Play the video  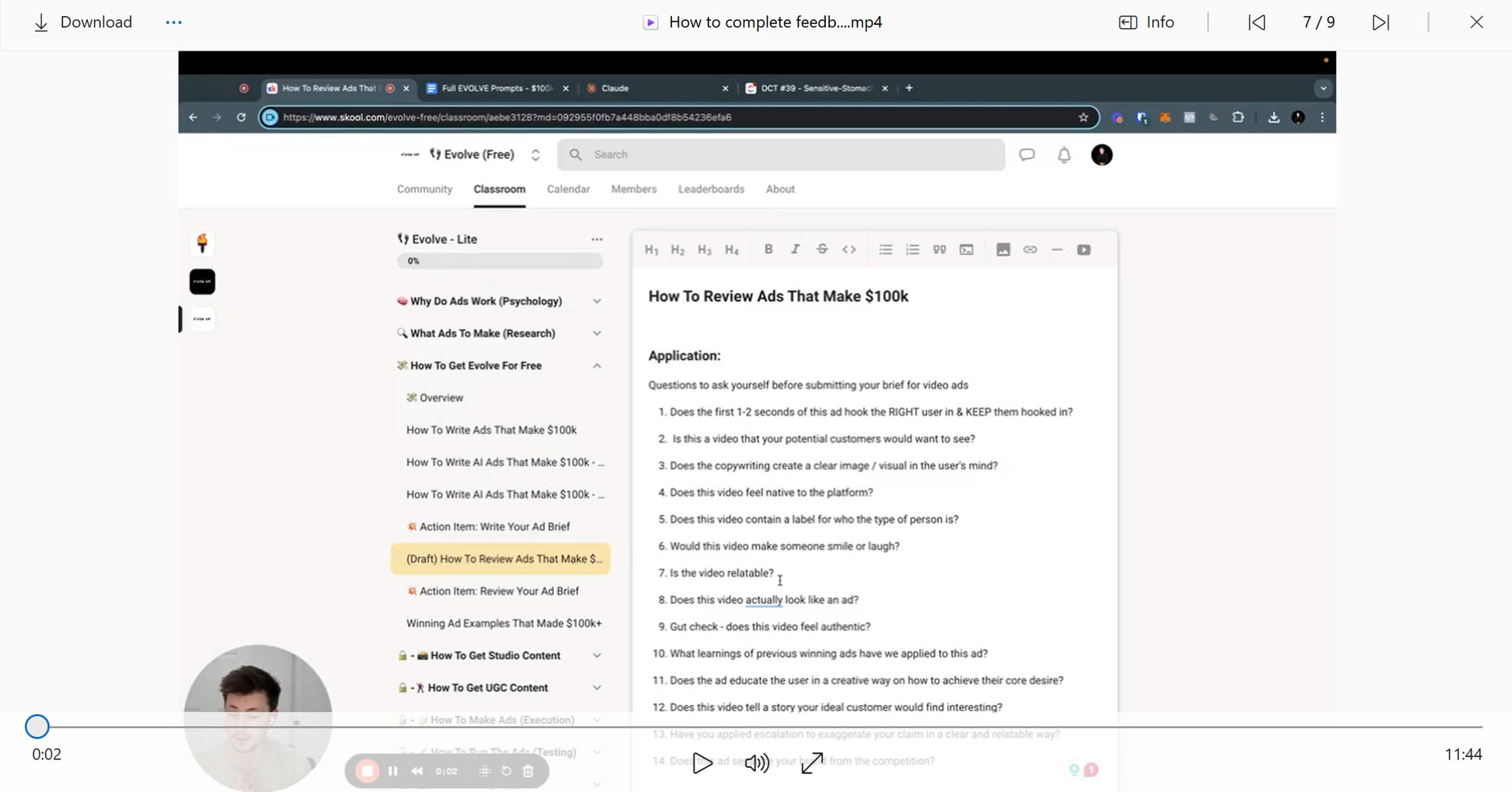pyautogui.click(x=702, y=763)
